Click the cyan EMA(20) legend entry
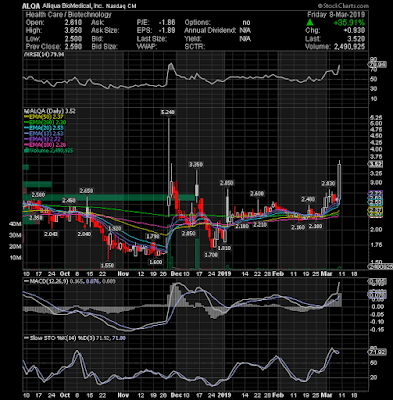The image size is (393, 400). 43,128
